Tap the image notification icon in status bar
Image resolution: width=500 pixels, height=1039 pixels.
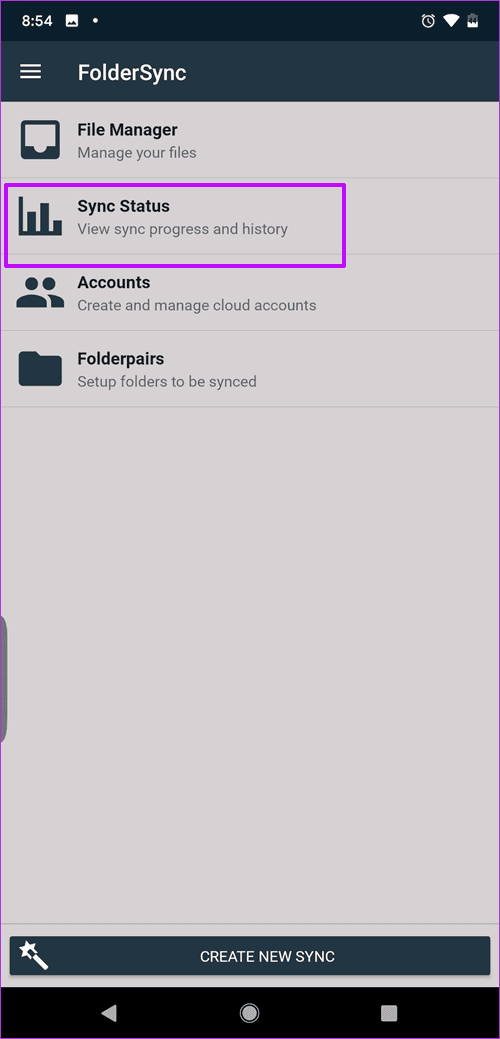pyautogui.click(x=72, y=21)
